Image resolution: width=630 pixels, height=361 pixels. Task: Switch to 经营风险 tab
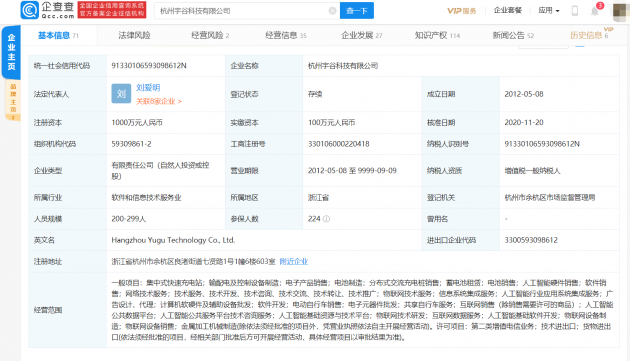click(x=210, y=35)
